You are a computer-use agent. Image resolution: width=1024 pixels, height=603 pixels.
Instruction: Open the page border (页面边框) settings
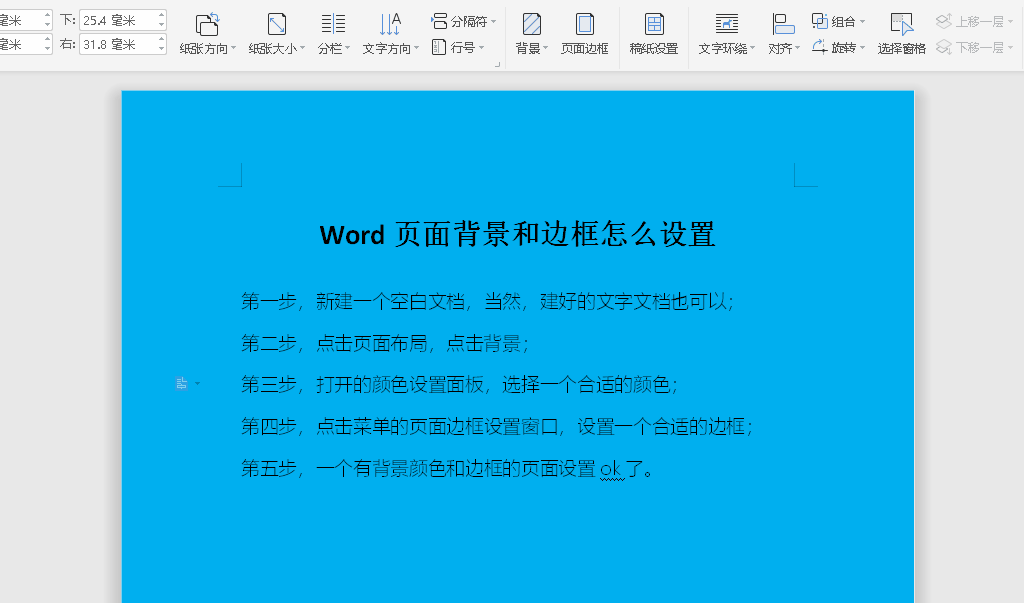tap(584, 34)
